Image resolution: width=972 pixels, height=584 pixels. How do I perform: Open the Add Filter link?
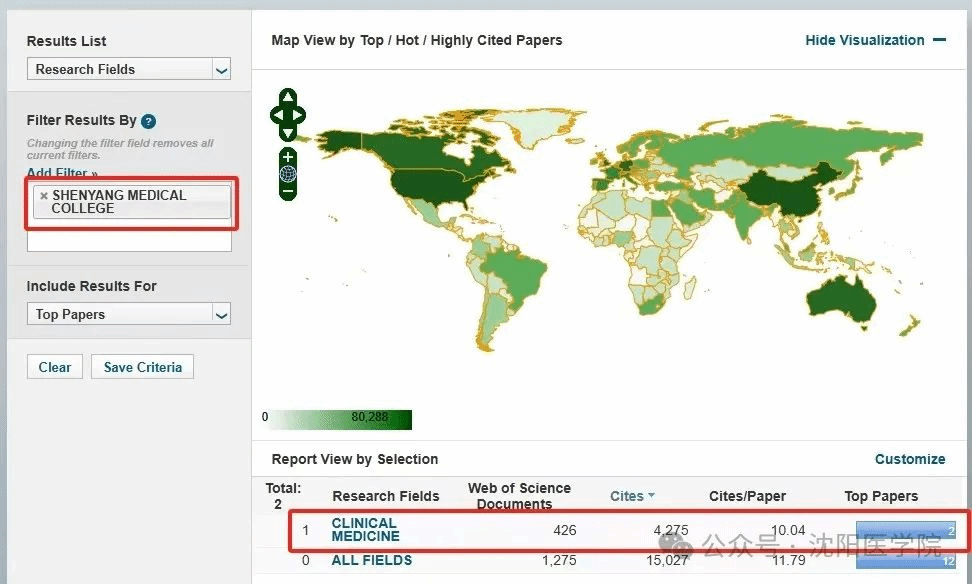[x=62, y=174]
